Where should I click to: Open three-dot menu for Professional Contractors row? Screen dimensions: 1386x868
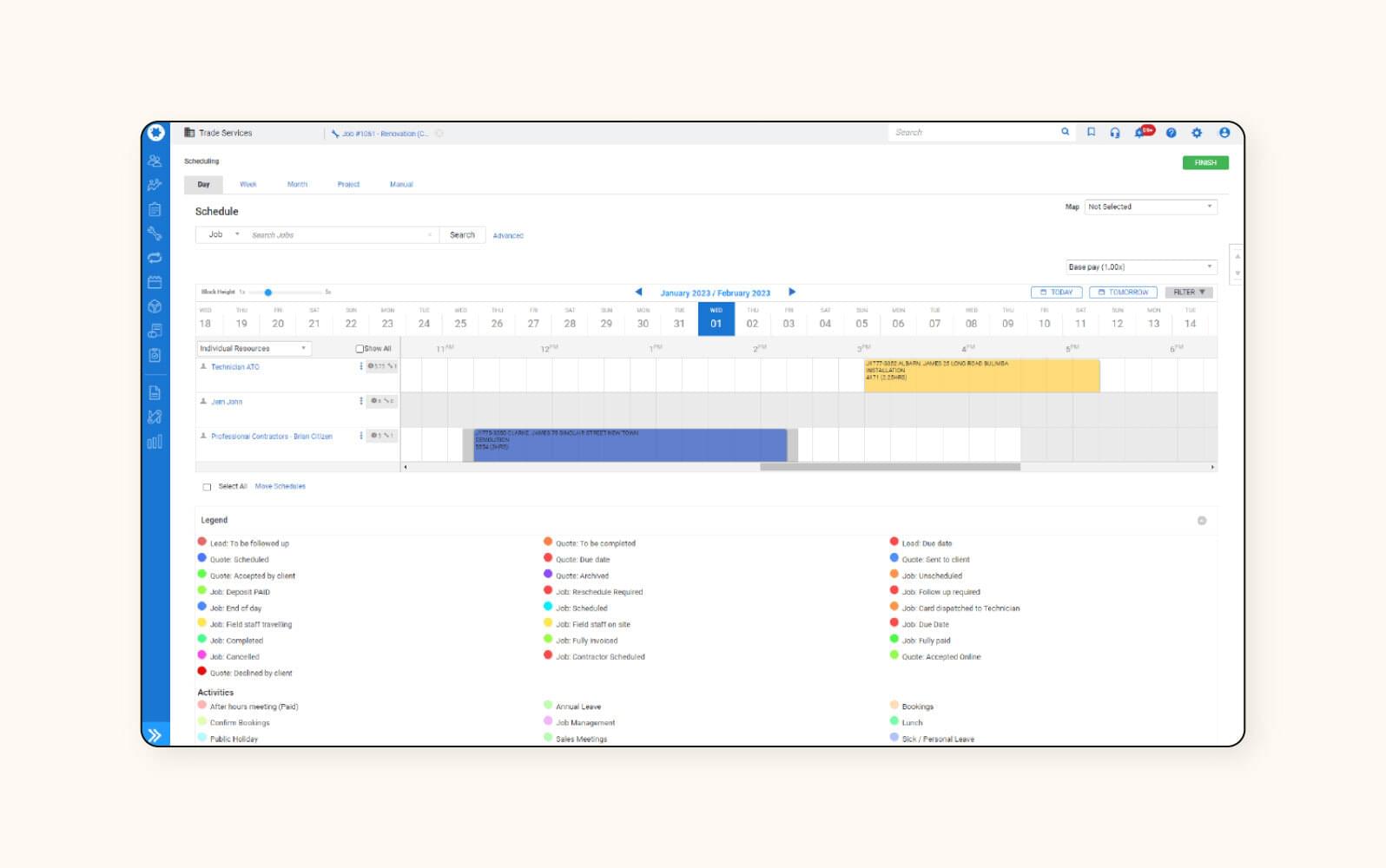(361, 436)
